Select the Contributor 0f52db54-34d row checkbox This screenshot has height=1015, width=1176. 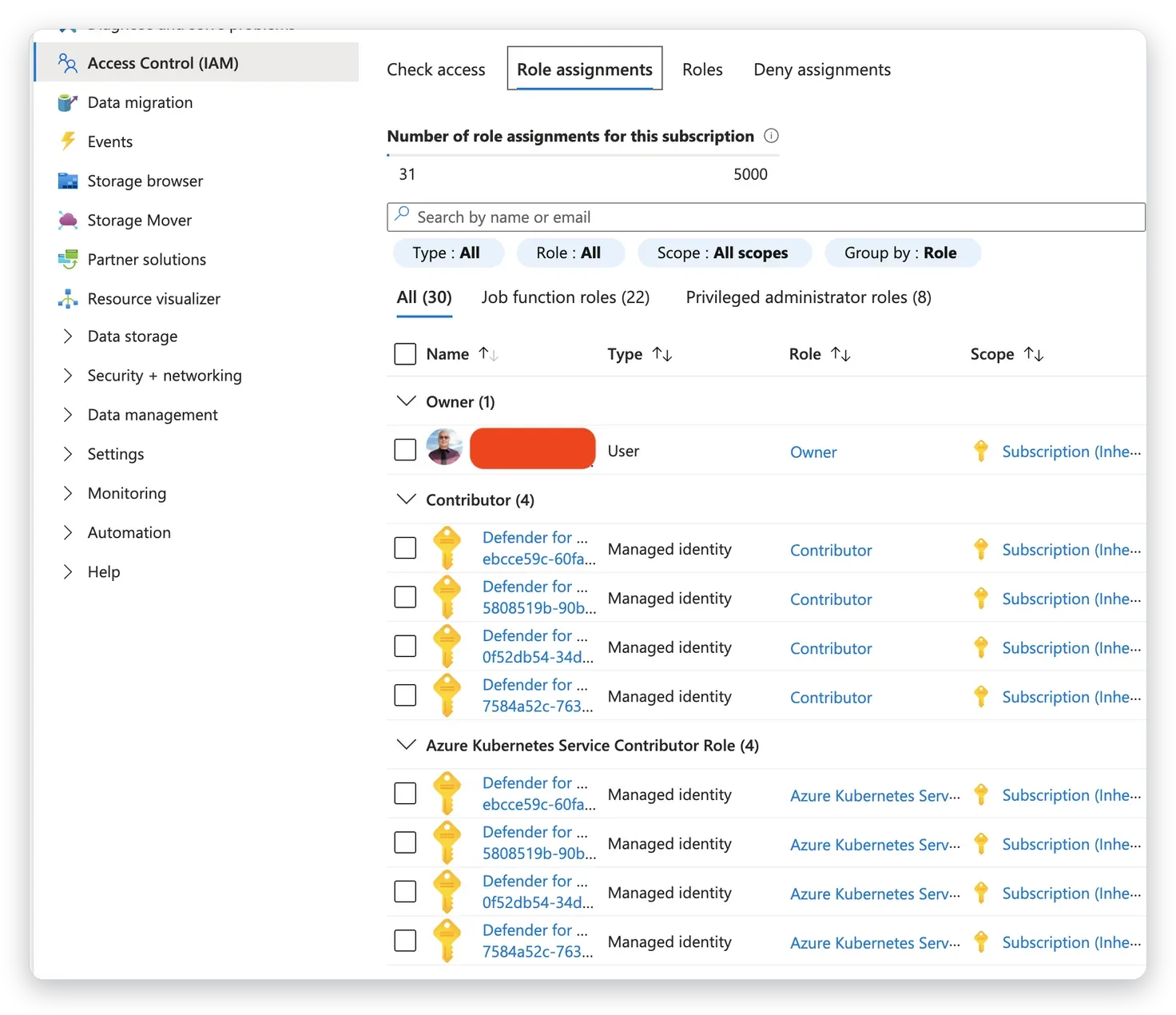tap(405, 646)
